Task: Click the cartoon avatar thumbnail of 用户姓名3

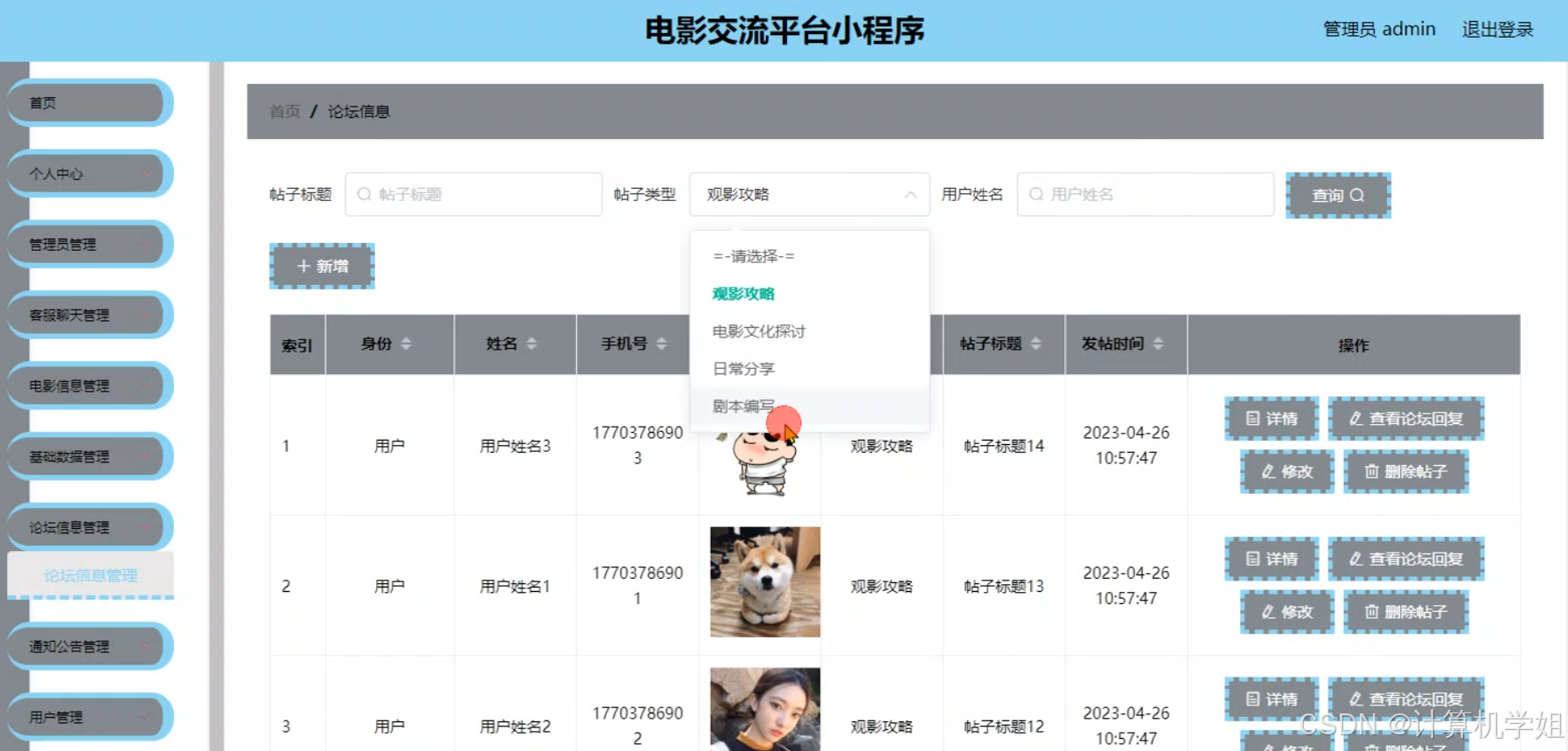Action: coord(765,463)
